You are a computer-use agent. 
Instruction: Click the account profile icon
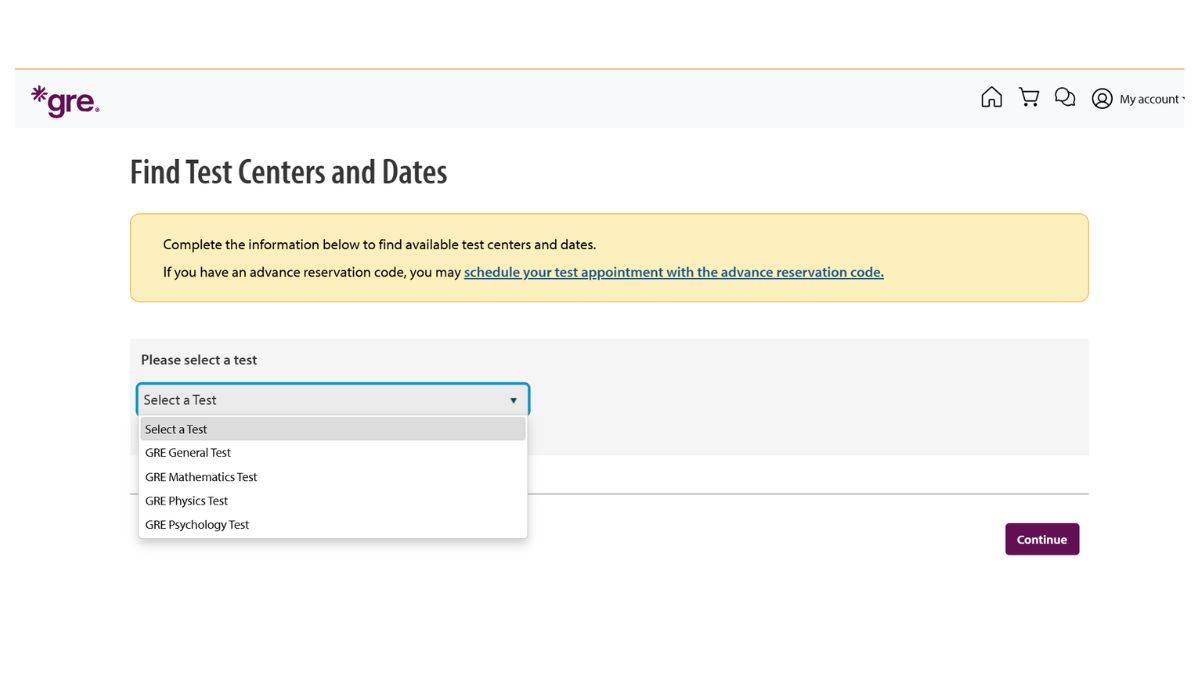tap(1101, 98)
